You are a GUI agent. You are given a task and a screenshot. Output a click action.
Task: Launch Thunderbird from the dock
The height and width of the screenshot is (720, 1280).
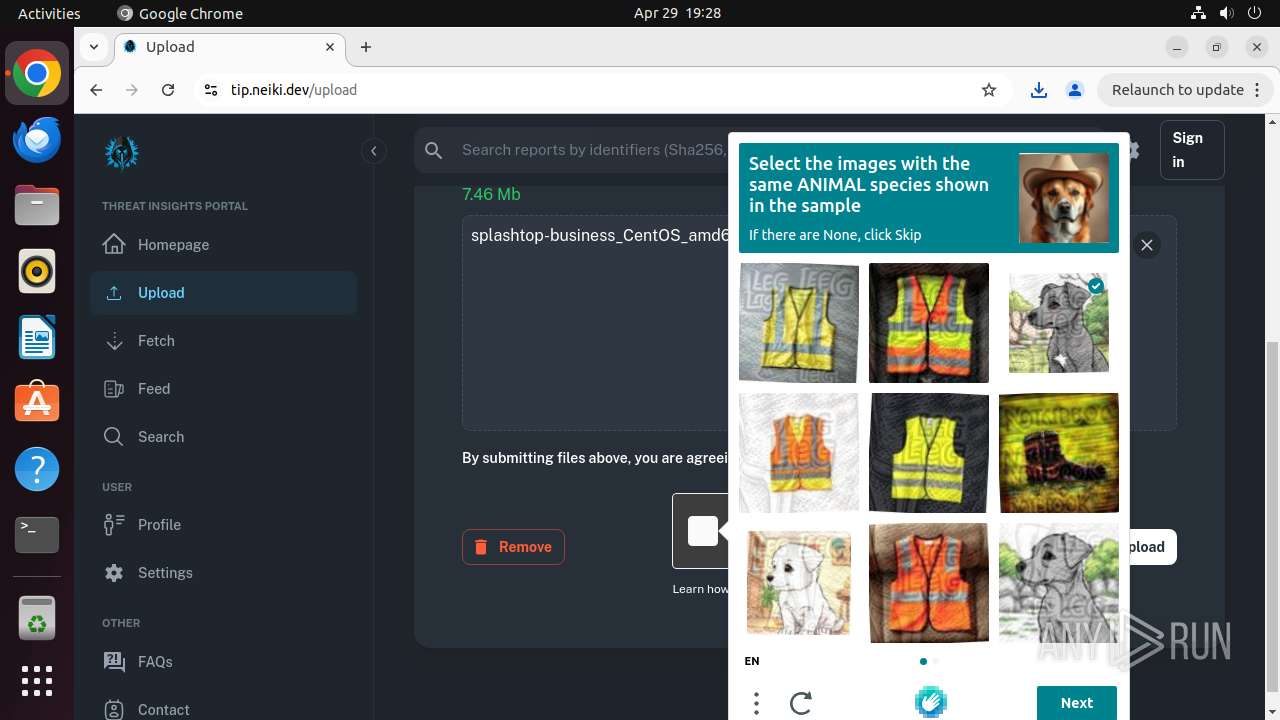tap(37, 140)
